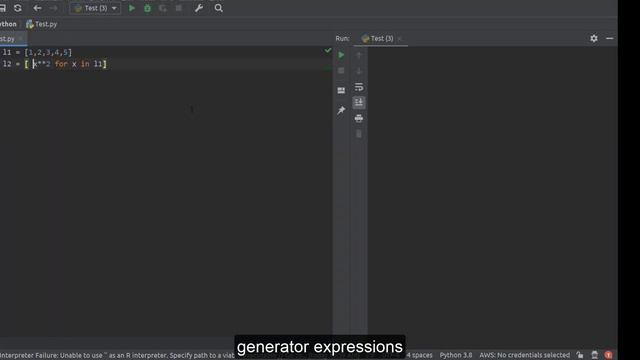Open settings via the wrench icon
This screenshot has width=640, height=360.
tap(199, 8)
